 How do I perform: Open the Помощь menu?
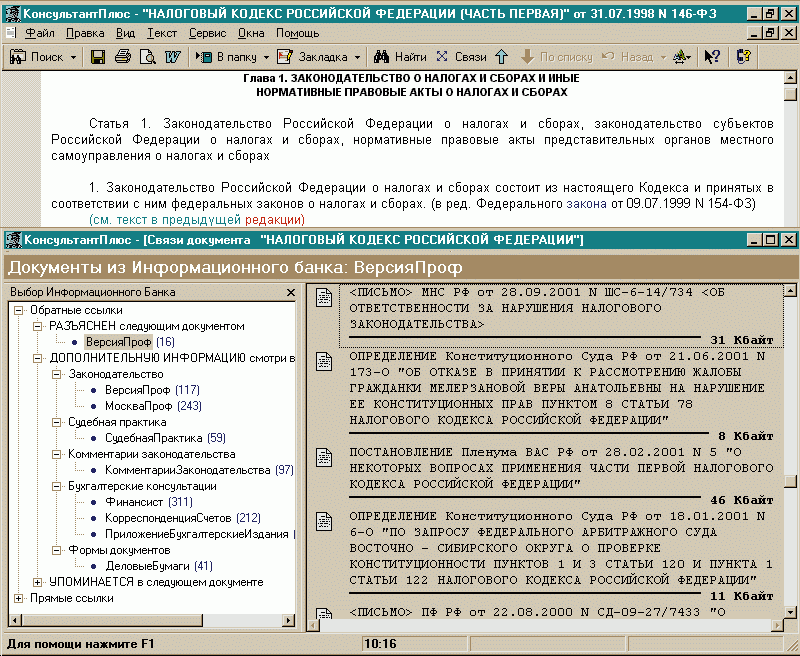(x=297, y=33)
